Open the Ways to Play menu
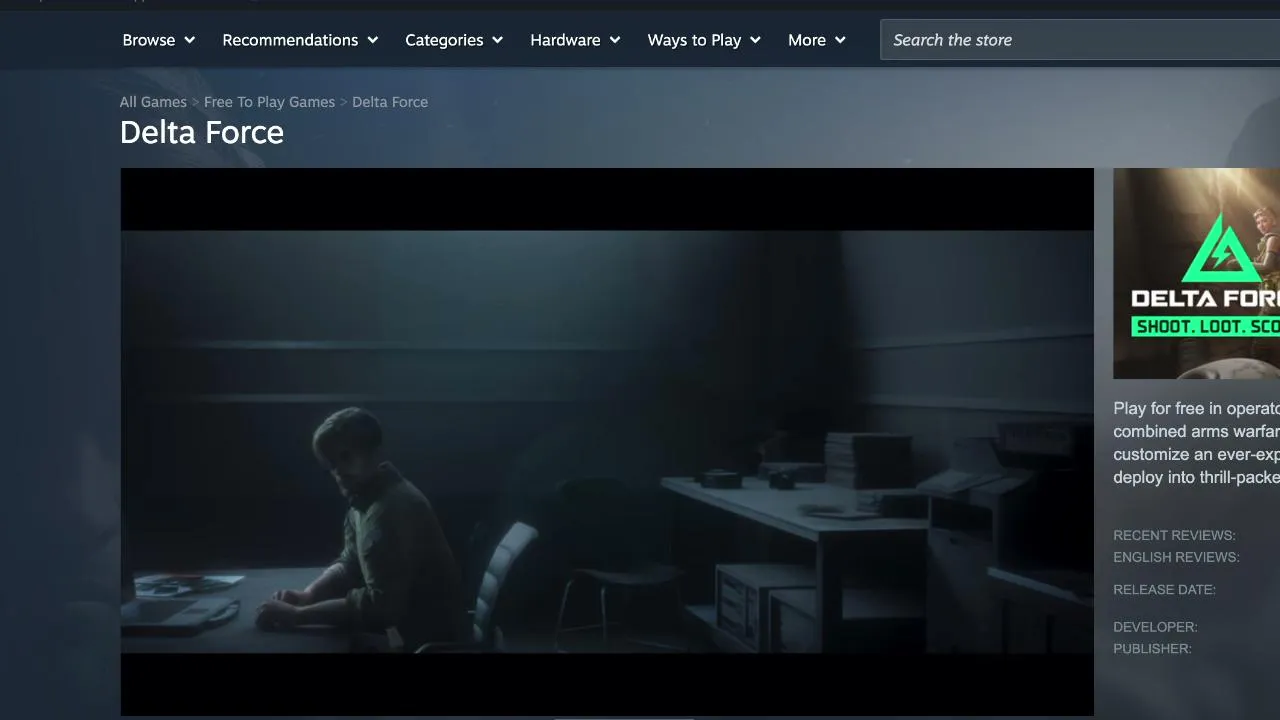This screenshot has height=720, width=1280. click(704, 40)
